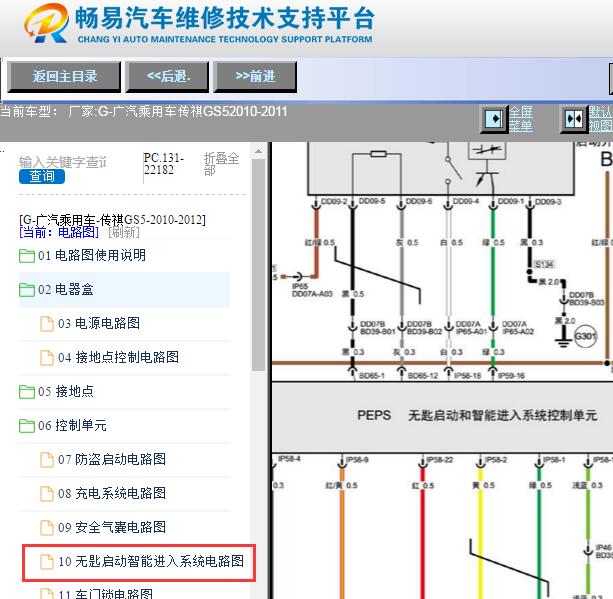This screenshot has height=599, width=613.
Task: Click connector label IP58-22 in diagram
Action: point(440,460)
